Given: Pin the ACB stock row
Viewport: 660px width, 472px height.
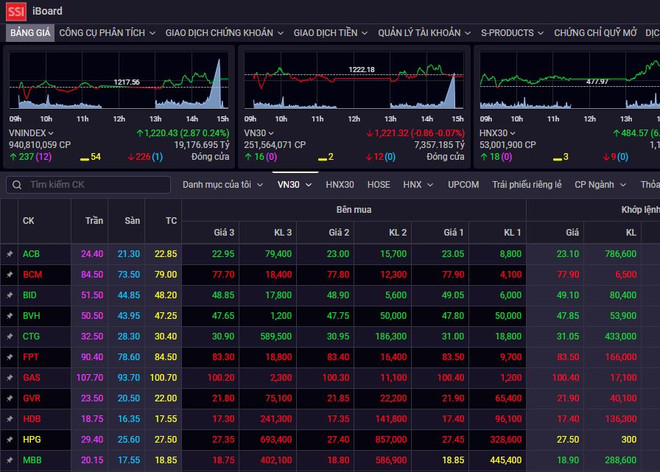Looking at the screenshot, I should pyautogui.click(x=9, y=255).
